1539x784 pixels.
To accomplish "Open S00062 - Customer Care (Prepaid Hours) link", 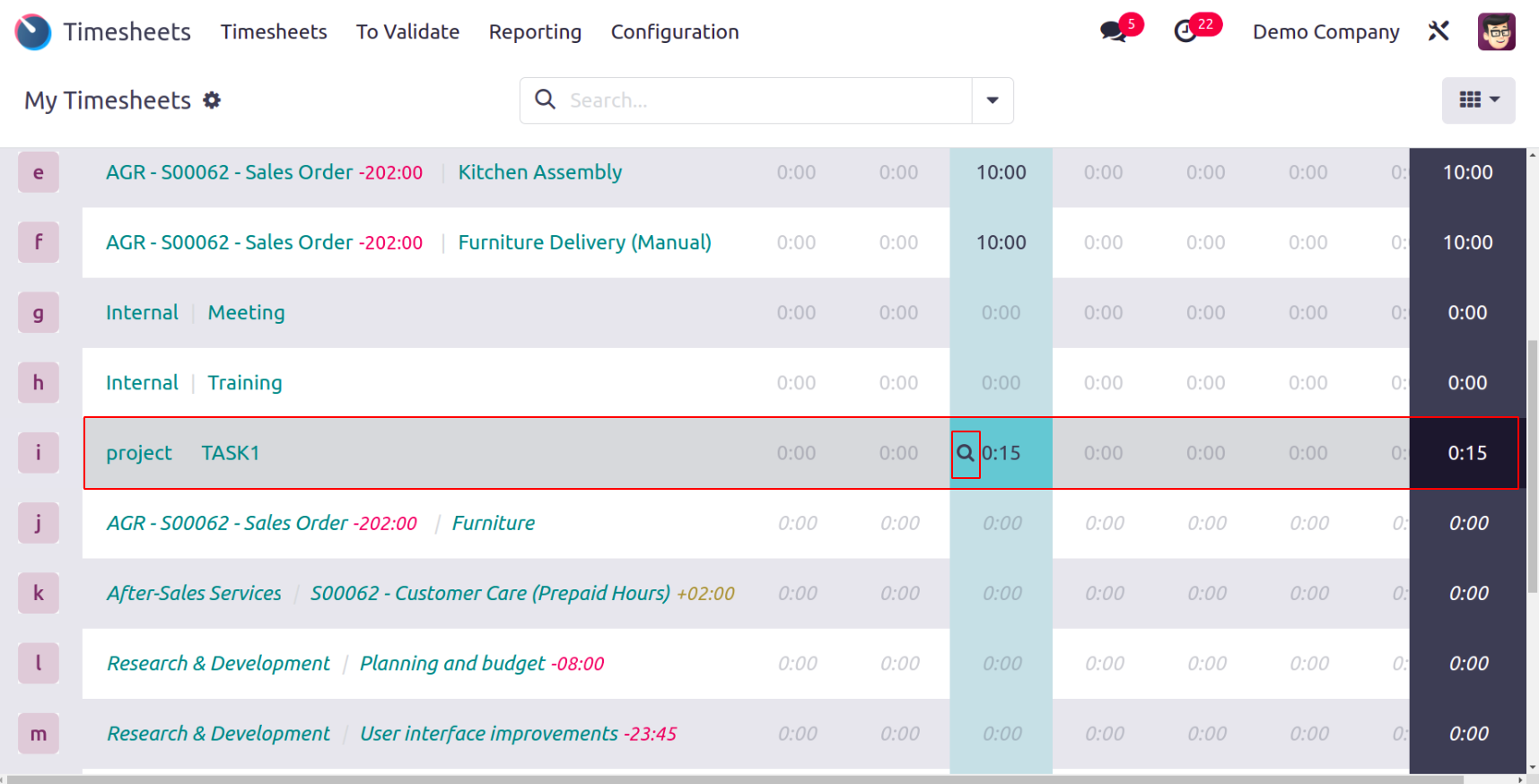I will (490, 593).
